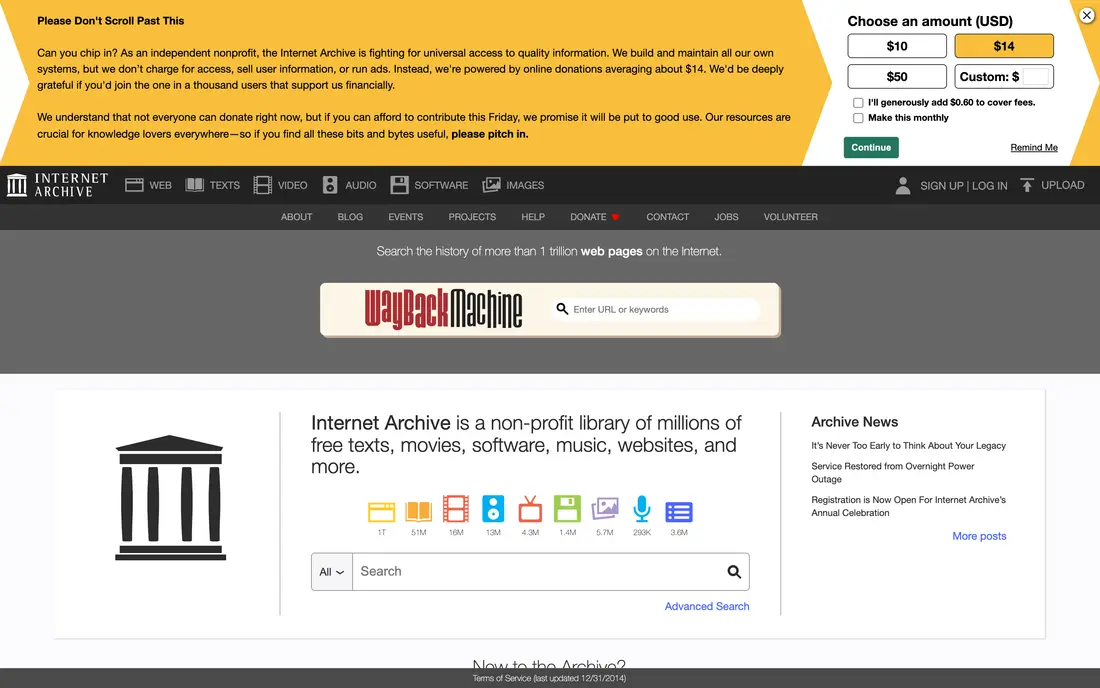Viewport: 1100px width, 688px height.
Task: Click the green software icon labeled 1.4M
Action: tap(568, 509)
